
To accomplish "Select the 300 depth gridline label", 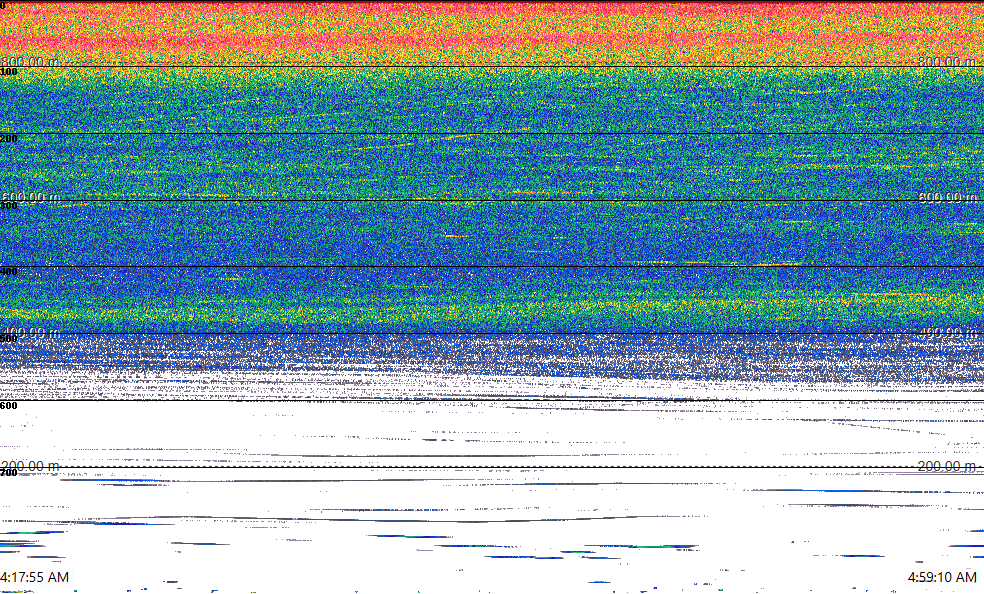I will pos(9,206).
